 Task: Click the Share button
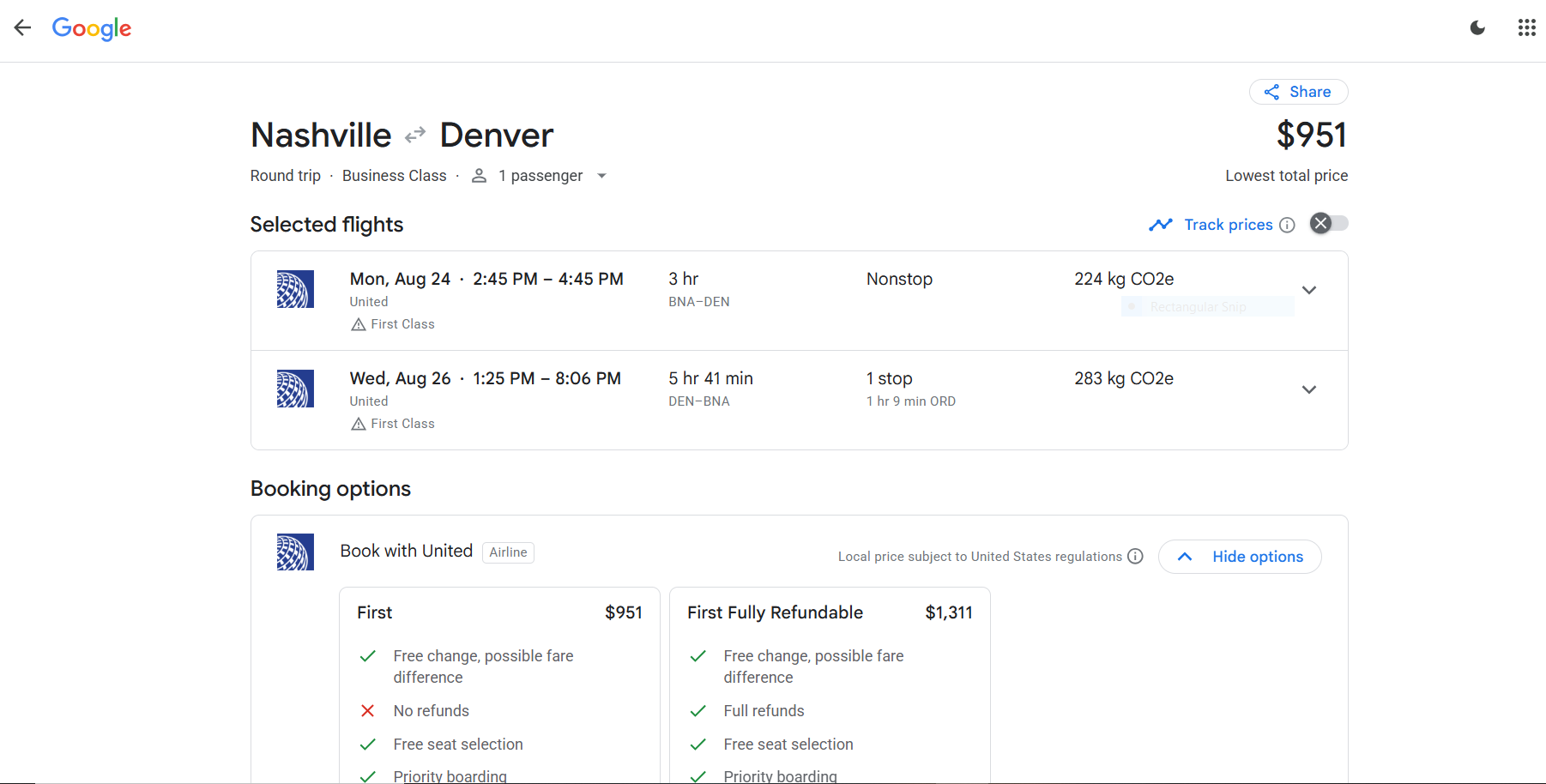[1298, 92]
